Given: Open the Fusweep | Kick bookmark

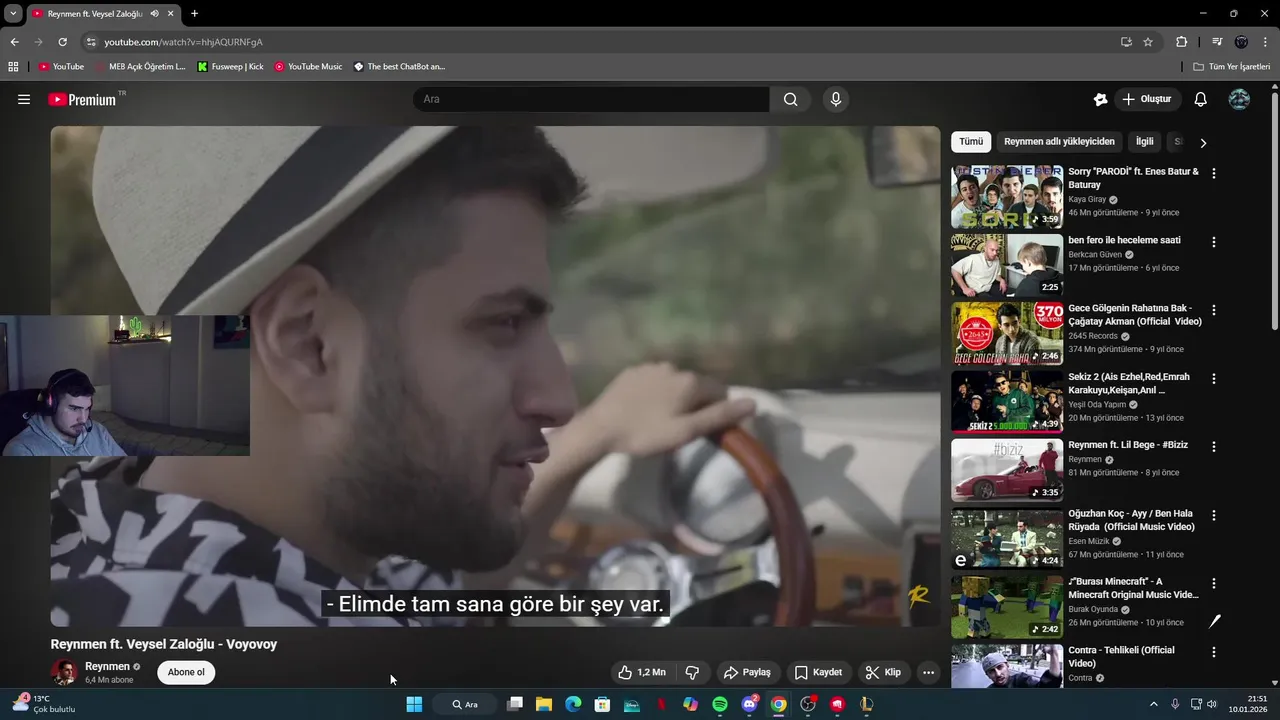Looking at the screenshot, I should click(231, 67).
